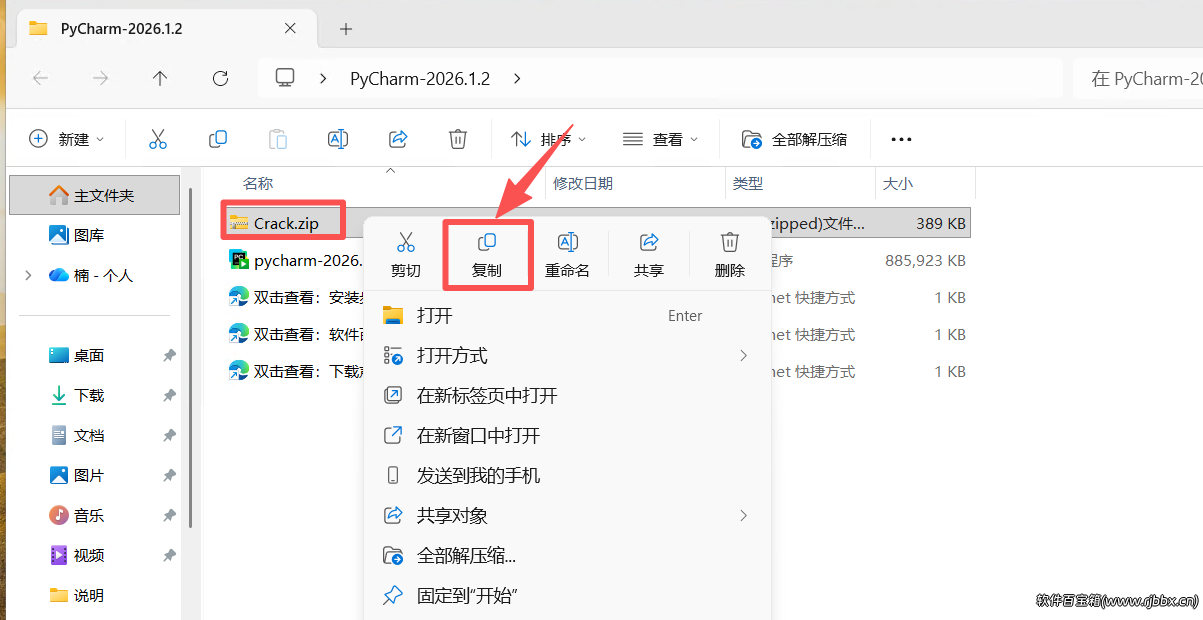Screen dimensions: 1203x620
Task: Select 全部解压缩... context menu entry
Action: pos(567,556)
